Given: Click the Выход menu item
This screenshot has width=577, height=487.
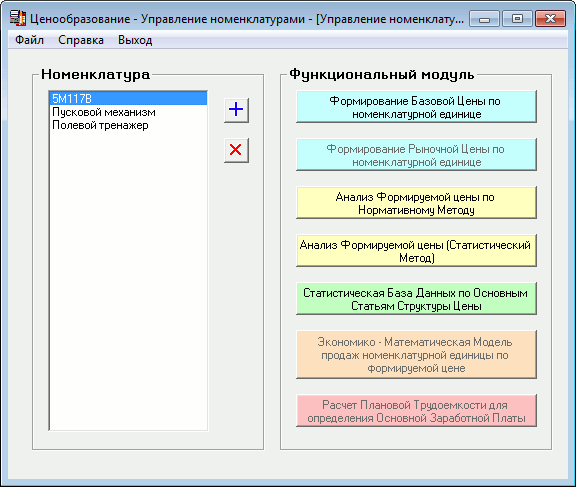Looking at the screenshot, I should [x=135, y=40].
